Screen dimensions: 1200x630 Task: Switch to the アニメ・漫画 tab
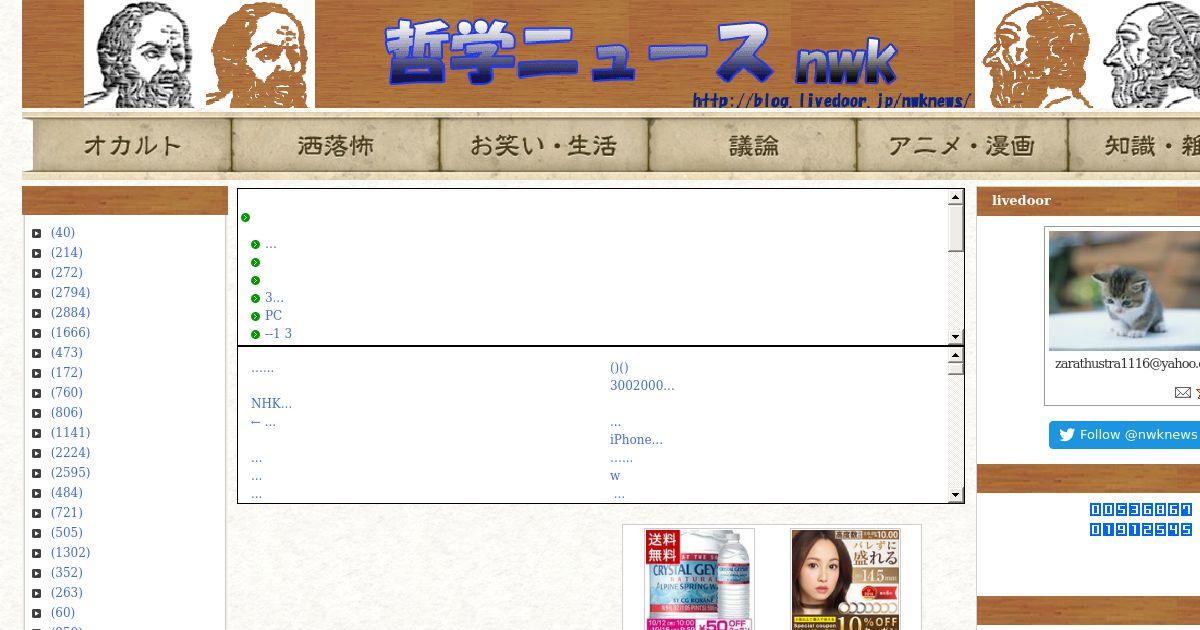coord(962,146)
